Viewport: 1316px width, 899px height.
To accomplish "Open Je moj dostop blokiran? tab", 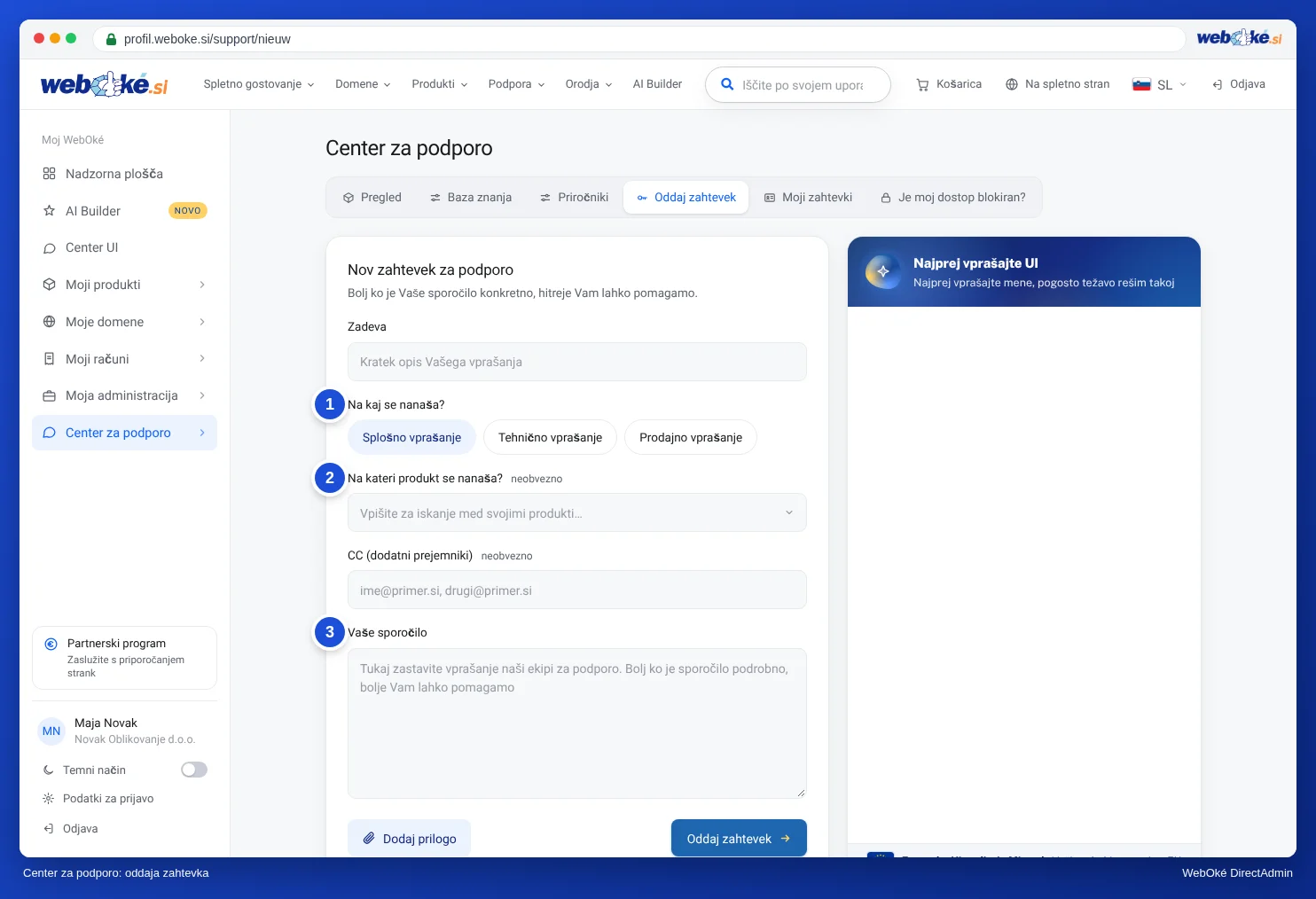I will click(x=953, y=198).
